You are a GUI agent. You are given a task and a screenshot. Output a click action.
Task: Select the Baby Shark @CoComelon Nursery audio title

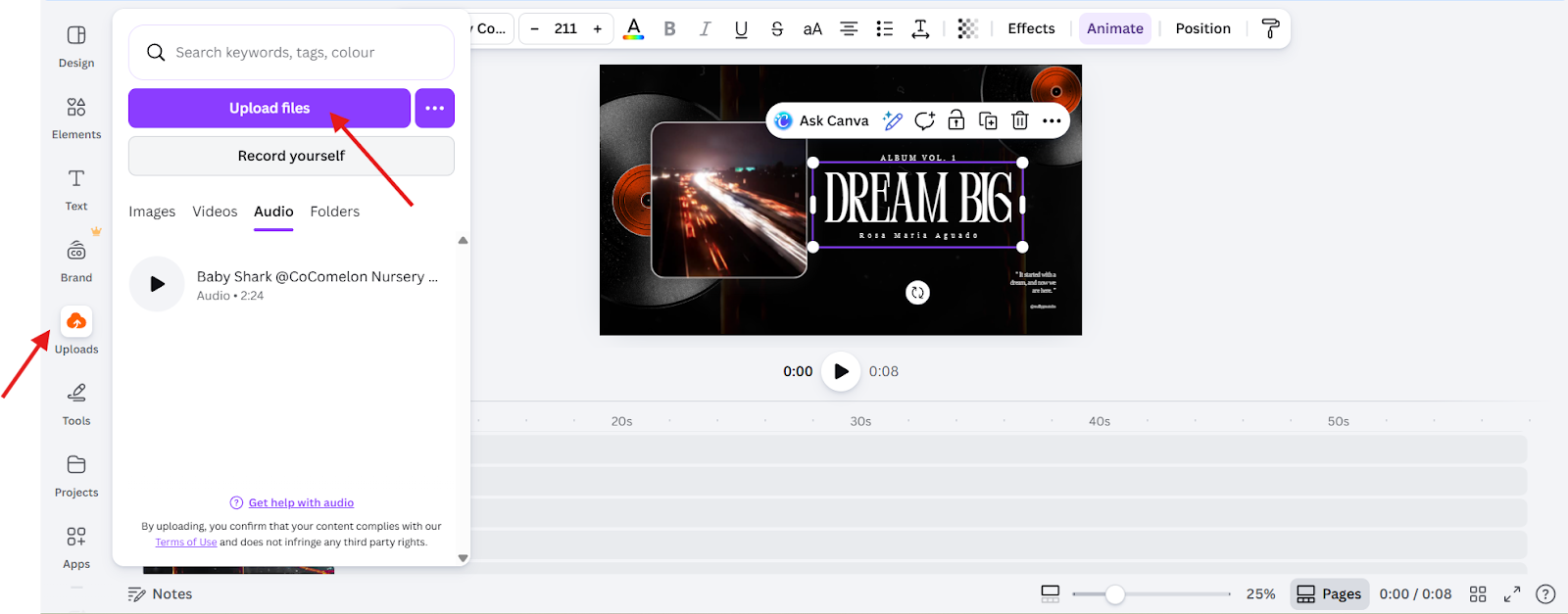pos(318,277)
